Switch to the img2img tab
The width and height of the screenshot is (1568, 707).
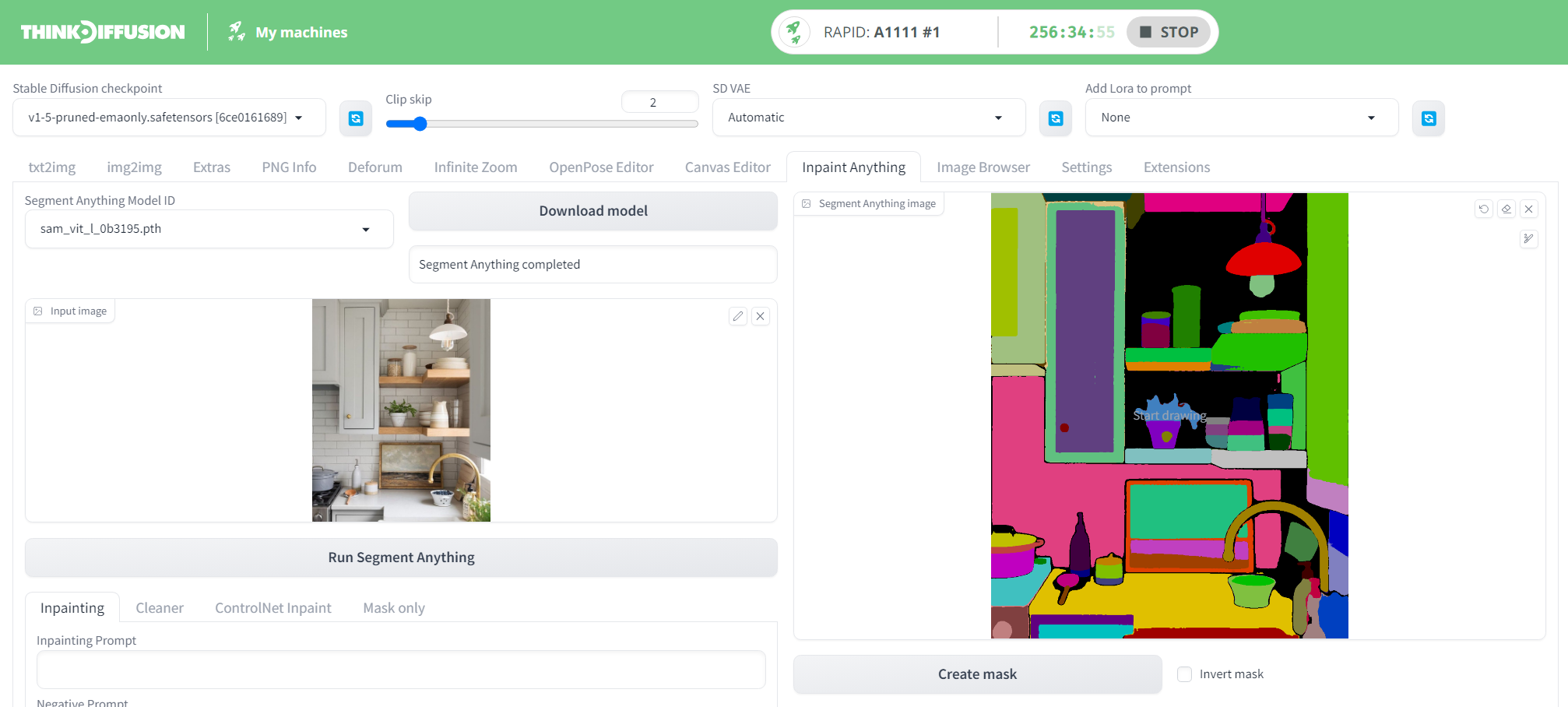(135, 167)
